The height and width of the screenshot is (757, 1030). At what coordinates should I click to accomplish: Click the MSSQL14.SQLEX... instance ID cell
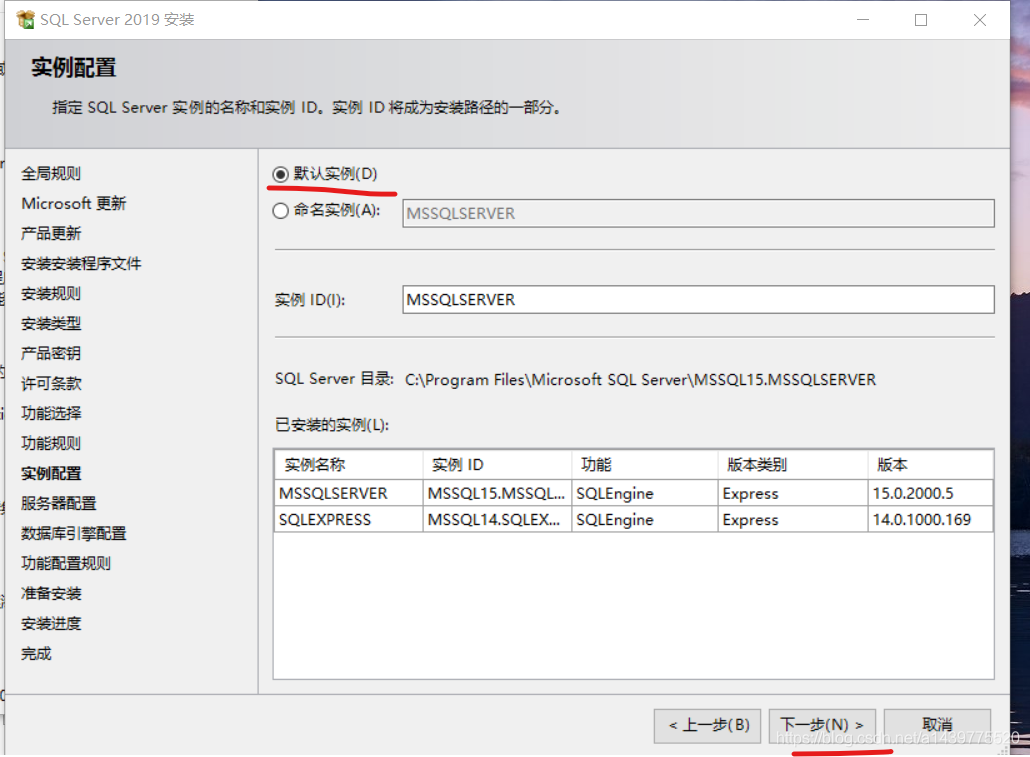click(497, 520)
